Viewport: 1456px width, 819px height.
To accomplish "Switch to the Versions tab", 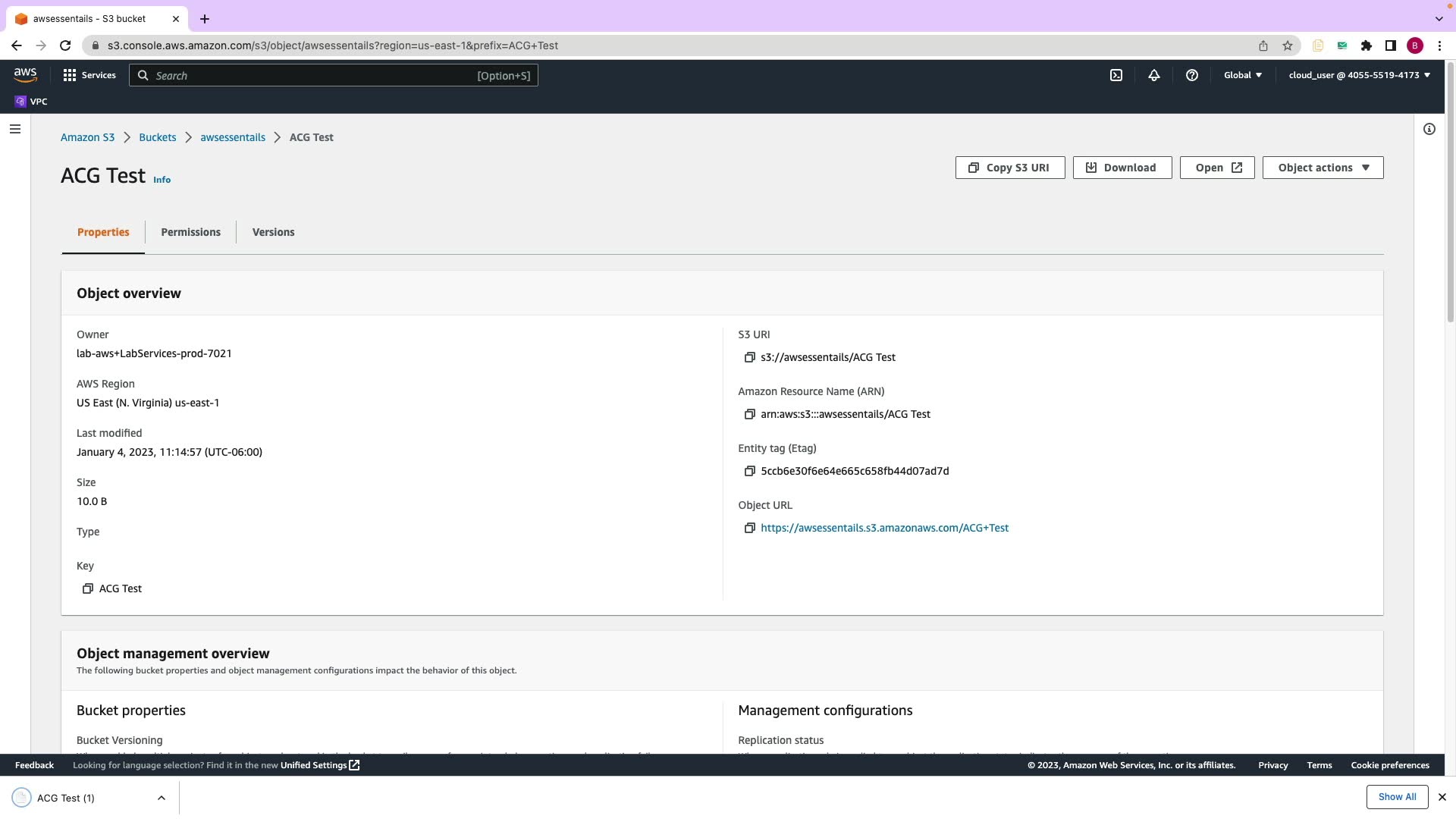I will (273, 232).
